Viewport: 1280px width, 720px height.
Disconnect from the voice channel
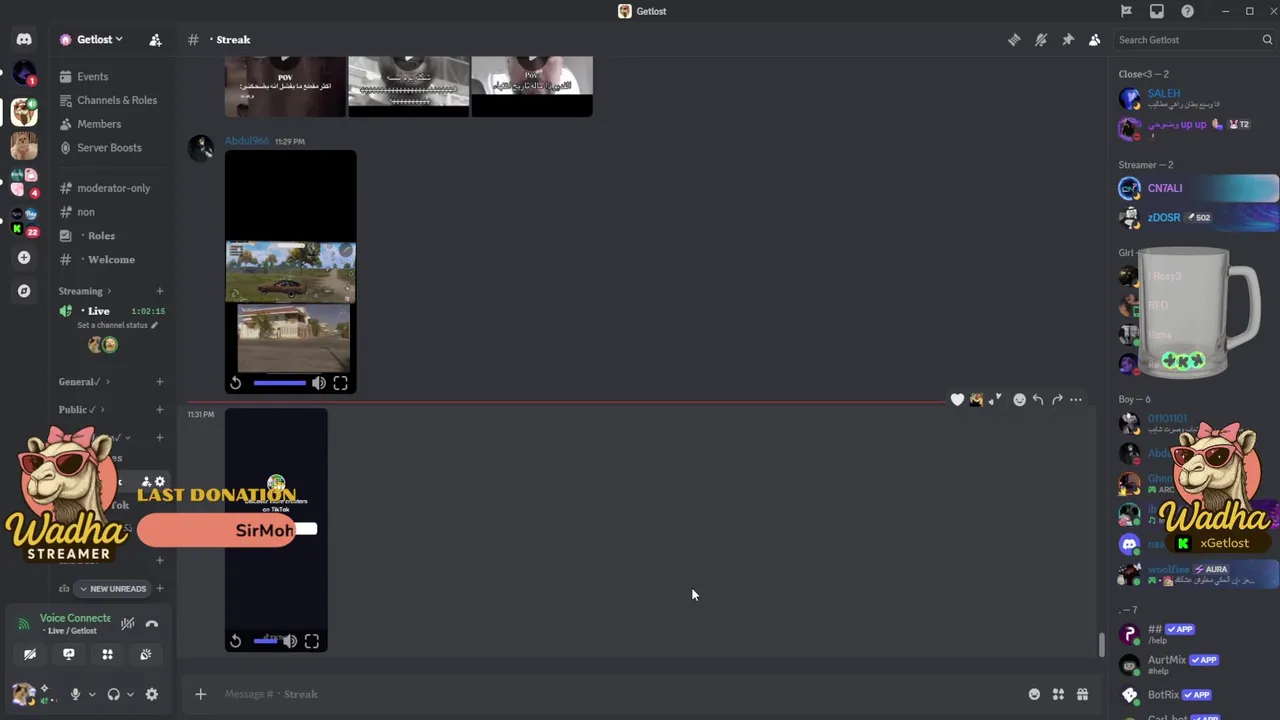[152, 624]
